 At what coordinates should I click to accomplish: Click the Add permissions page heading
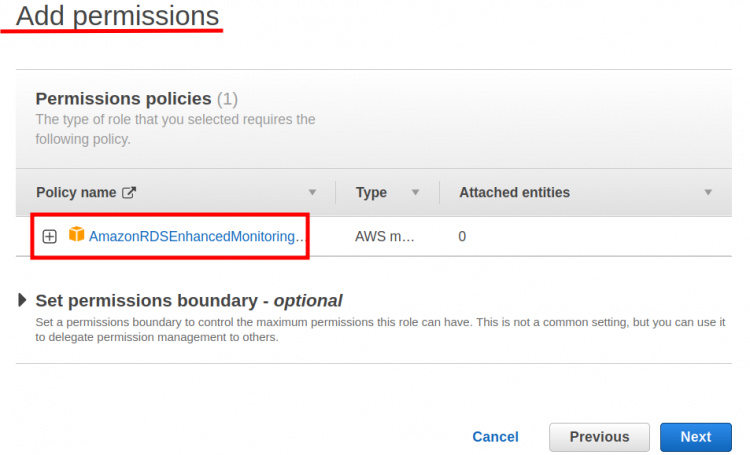(117, 16)
